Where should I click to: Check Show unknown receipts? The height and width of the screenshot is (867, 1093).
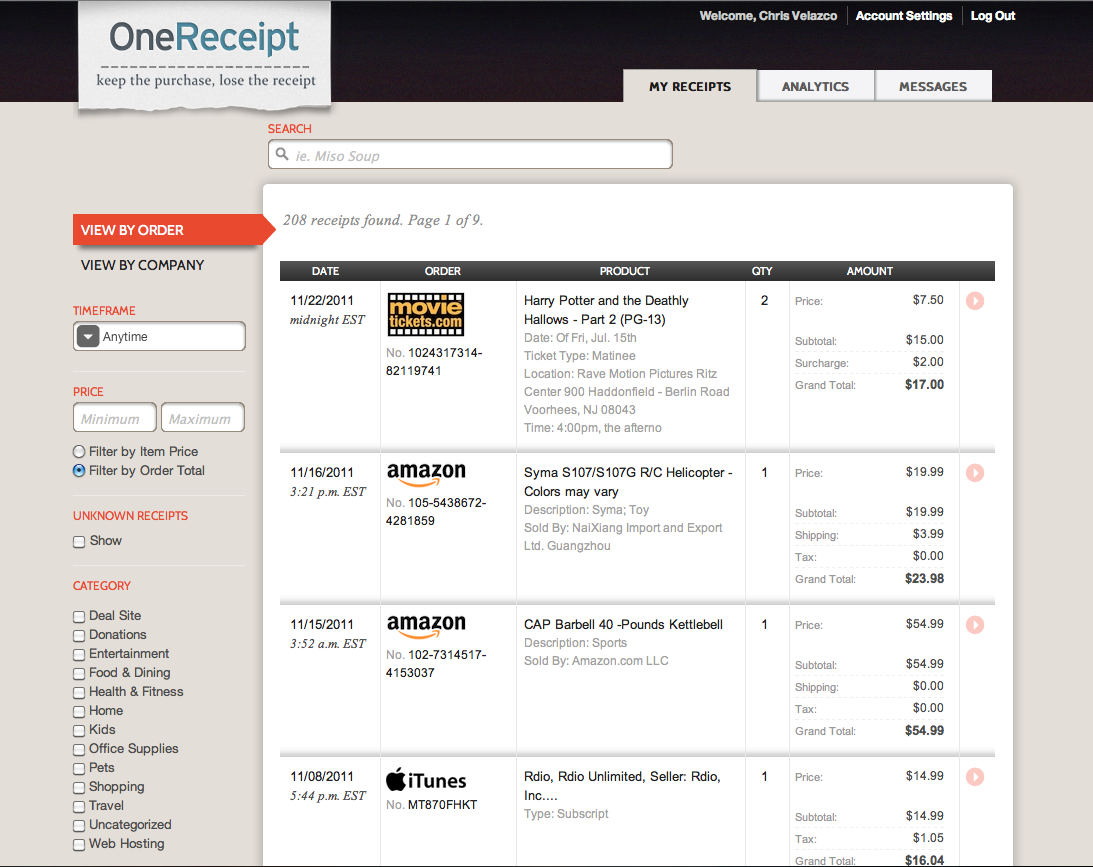[x=79, y=542]
